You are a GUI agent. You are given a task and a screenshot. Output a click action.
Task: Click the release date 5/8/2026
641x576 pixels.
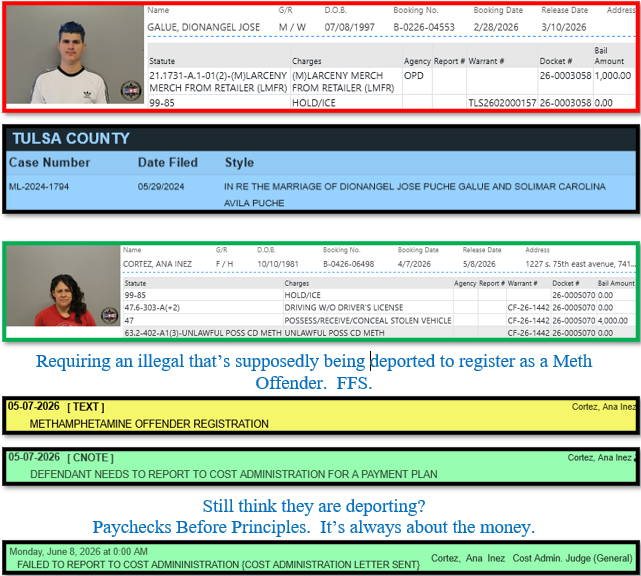pyautogui.click(x=479, y=264)
